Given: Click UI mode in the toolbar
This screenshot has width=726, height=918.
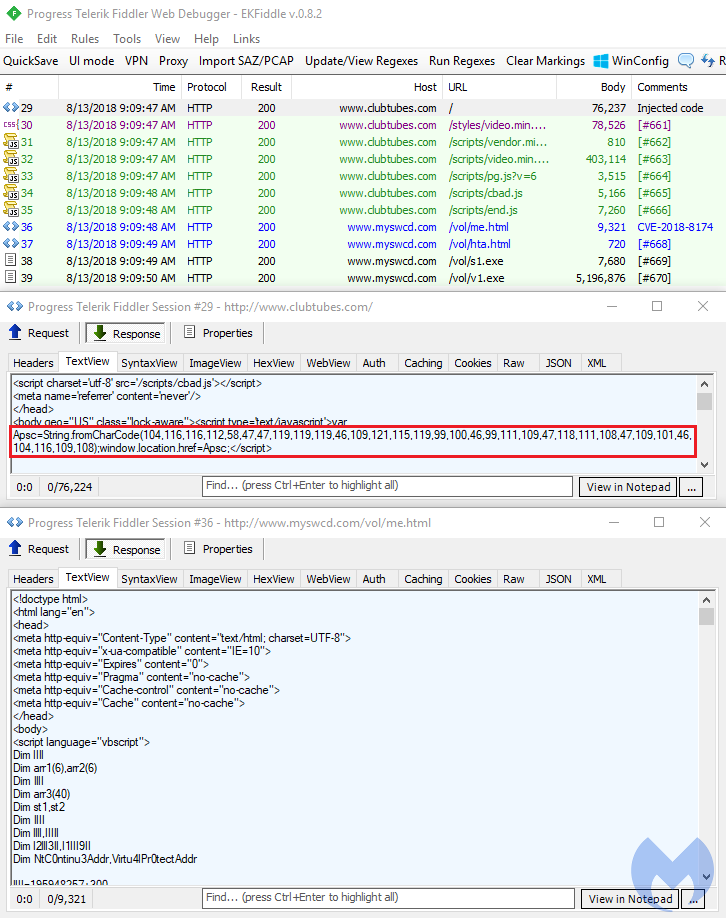Looking at the screenshot, I should tap(91, 61).
